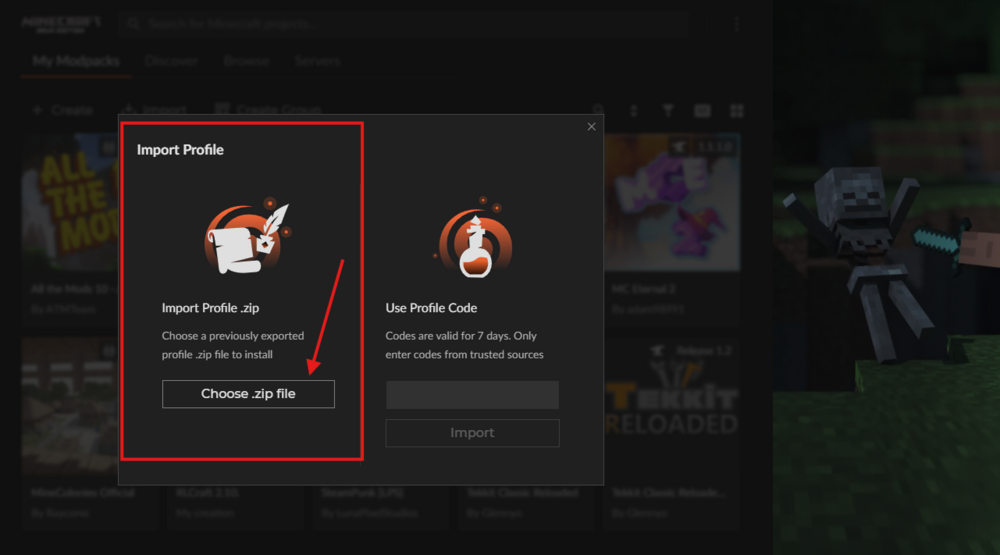Image resolution: width=1000 pixels, height=555 pixels.
Task: Open the sort order dropdown arrows
Action: 634,110
